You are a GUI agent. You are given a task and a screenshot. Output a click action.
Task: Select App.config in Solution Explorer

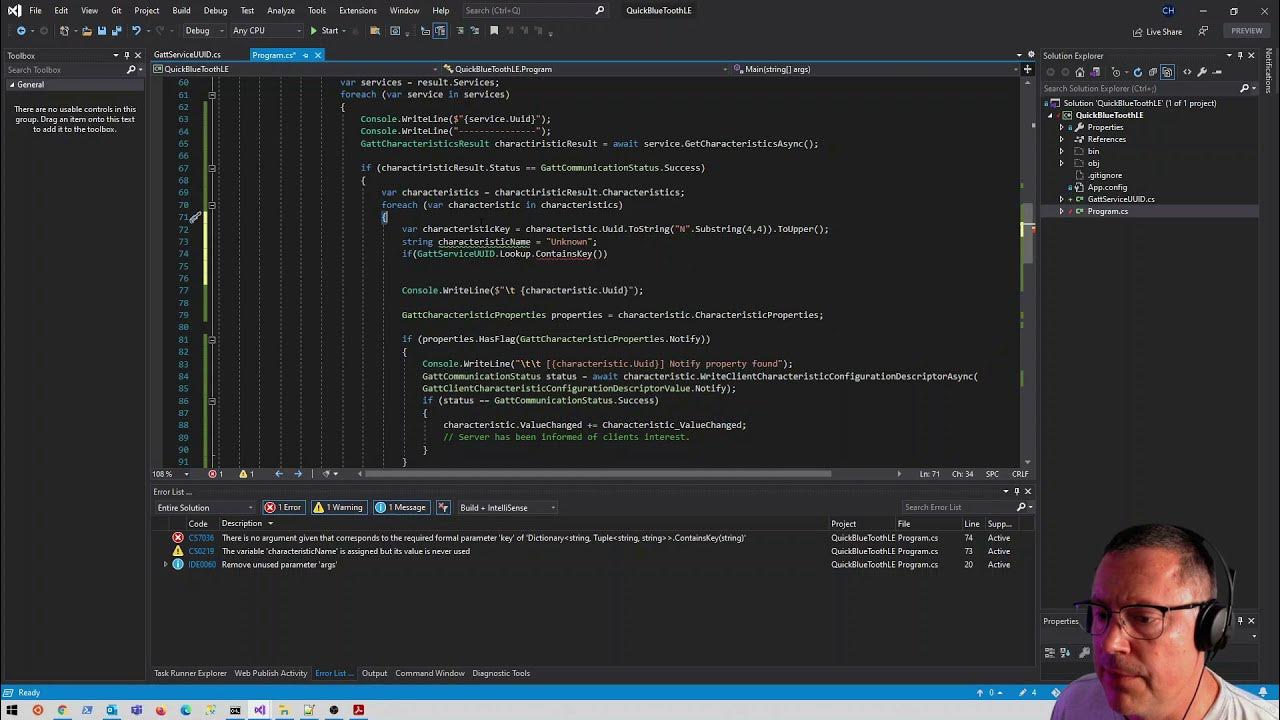point(1107,187)
